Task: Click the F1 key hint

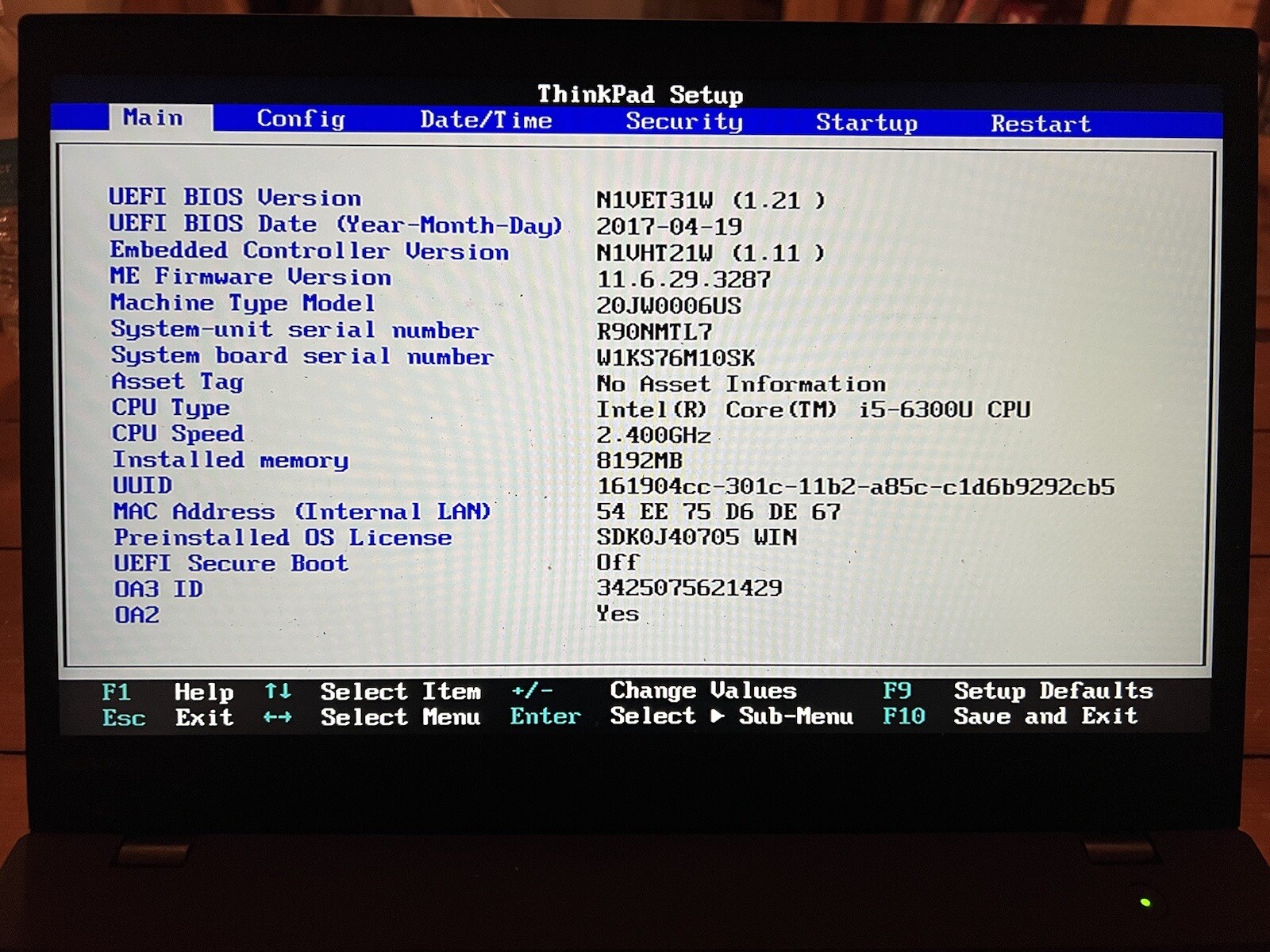Action: click(x=117, y=693)
